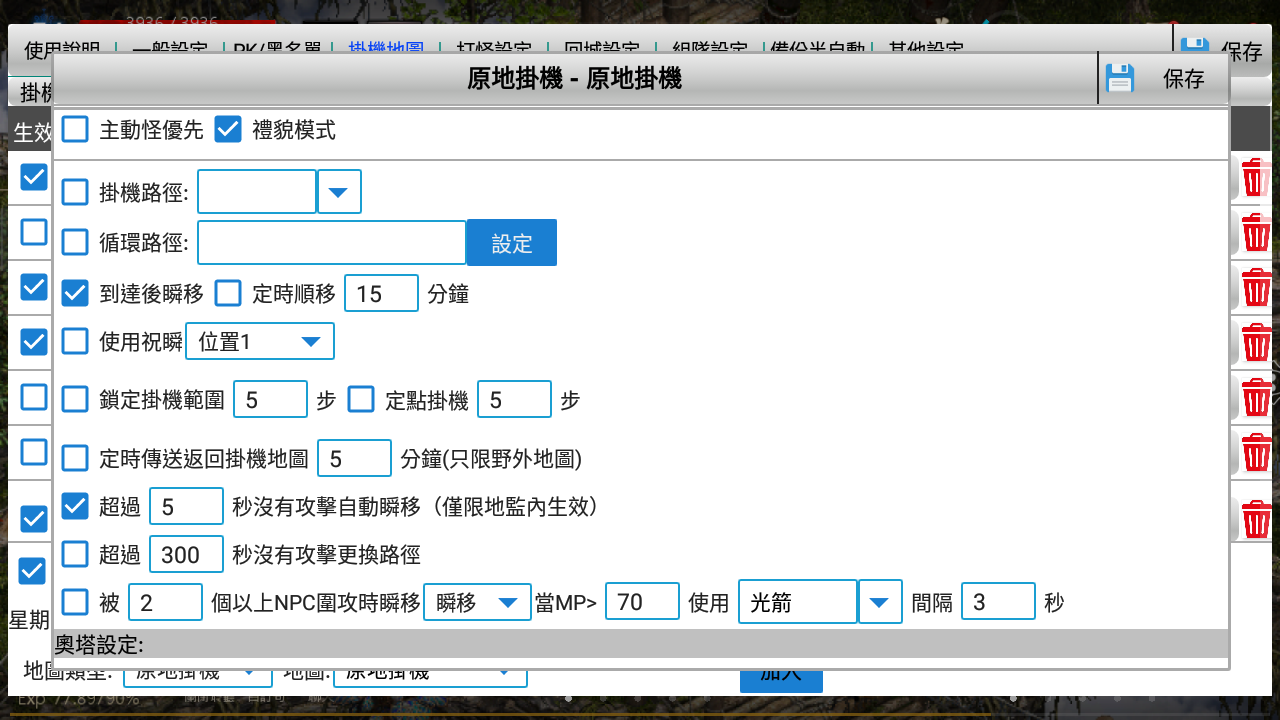1280x720 pixels.
Task: Click the seconds field in 秒沒有攻擊自動瞬移 row
Action: click(186, 506)
